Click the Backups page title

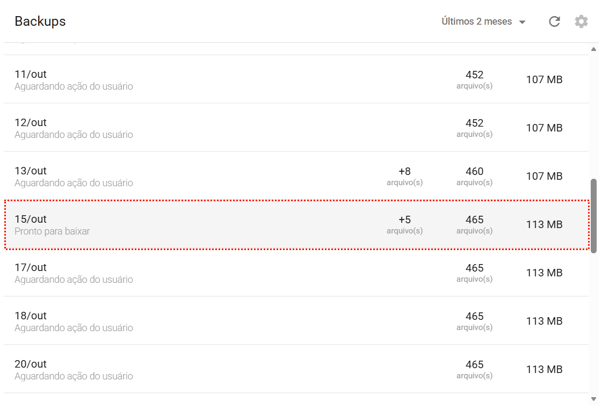(40, 21)
